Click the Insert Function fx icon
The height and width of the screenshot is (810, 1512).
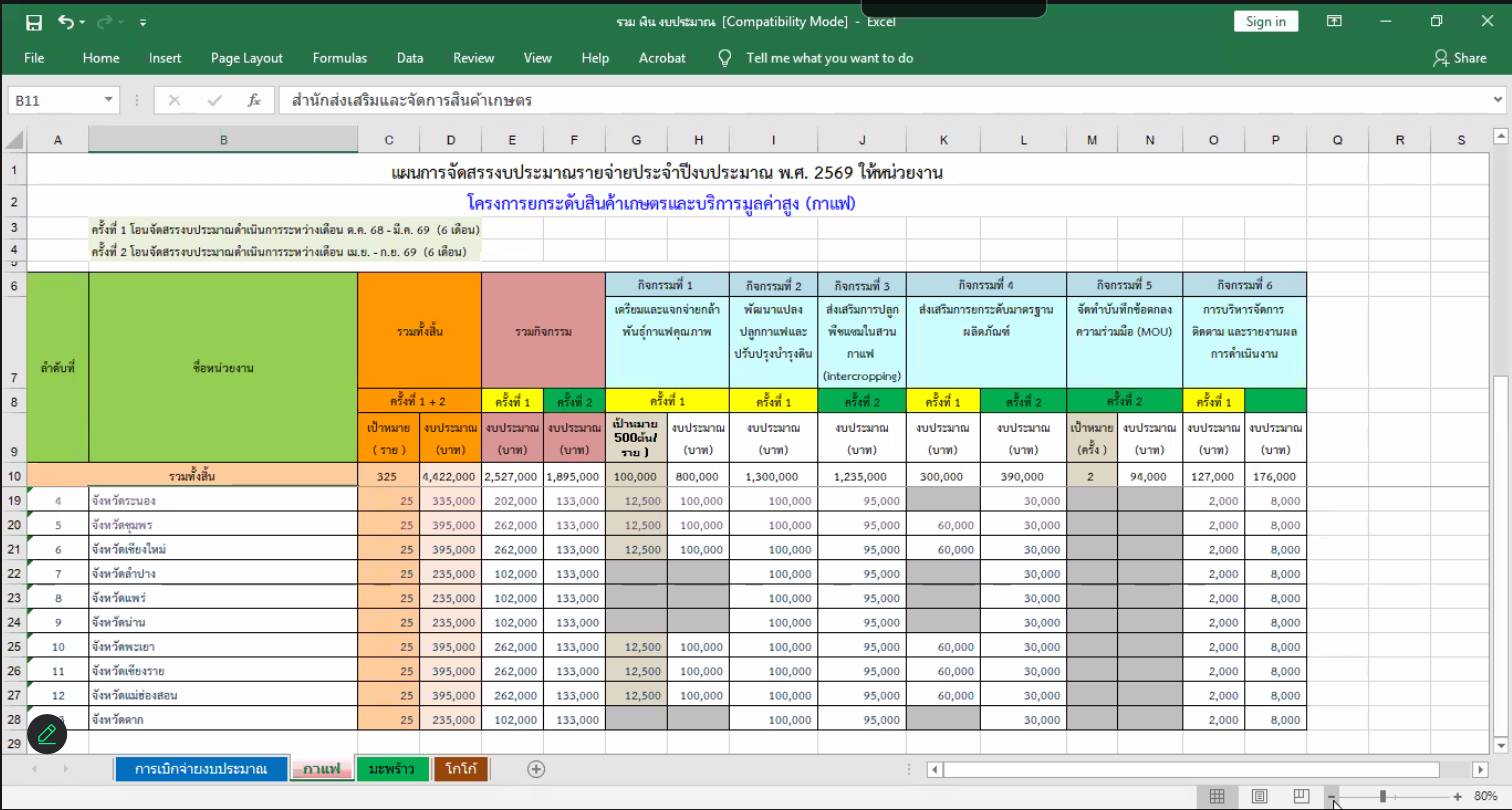click(x=254, y=100)
